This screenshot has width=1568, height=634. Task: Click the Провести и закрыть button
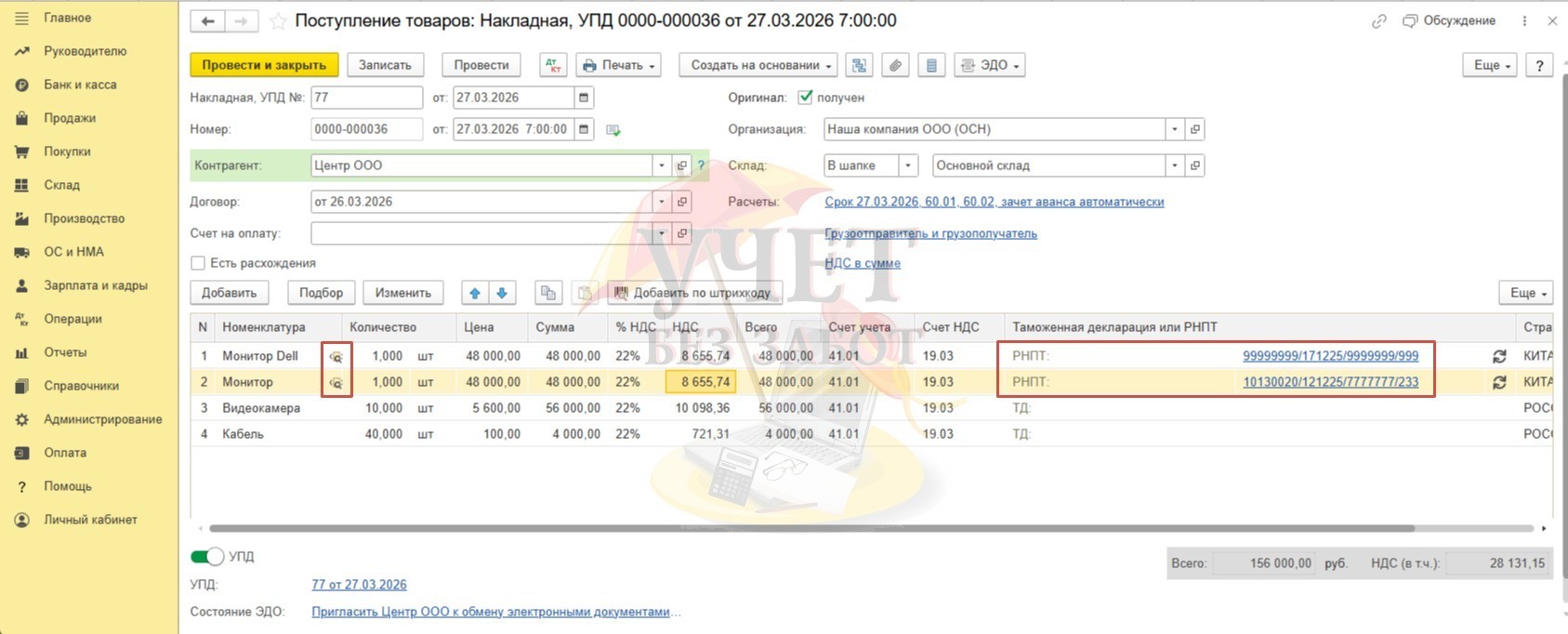pyautogui.click(x=264, y=65)
